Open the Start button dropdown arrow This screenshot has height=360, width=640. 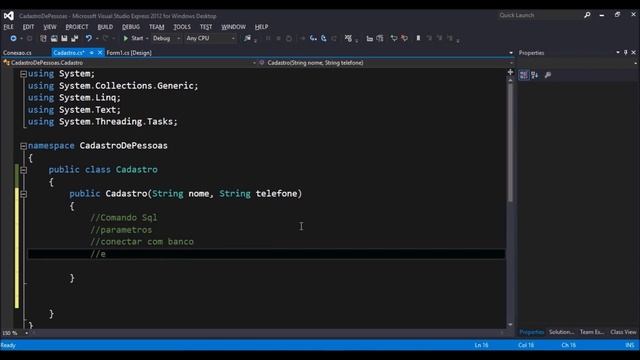point(147,38)
